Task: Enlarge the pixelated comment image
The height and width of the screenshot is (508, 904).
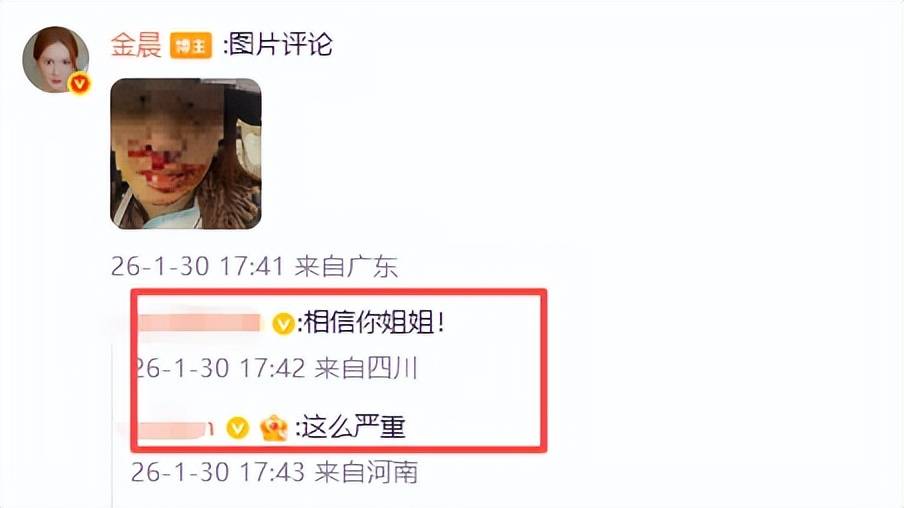Action: pyautogui.click(x=186, y=153)
